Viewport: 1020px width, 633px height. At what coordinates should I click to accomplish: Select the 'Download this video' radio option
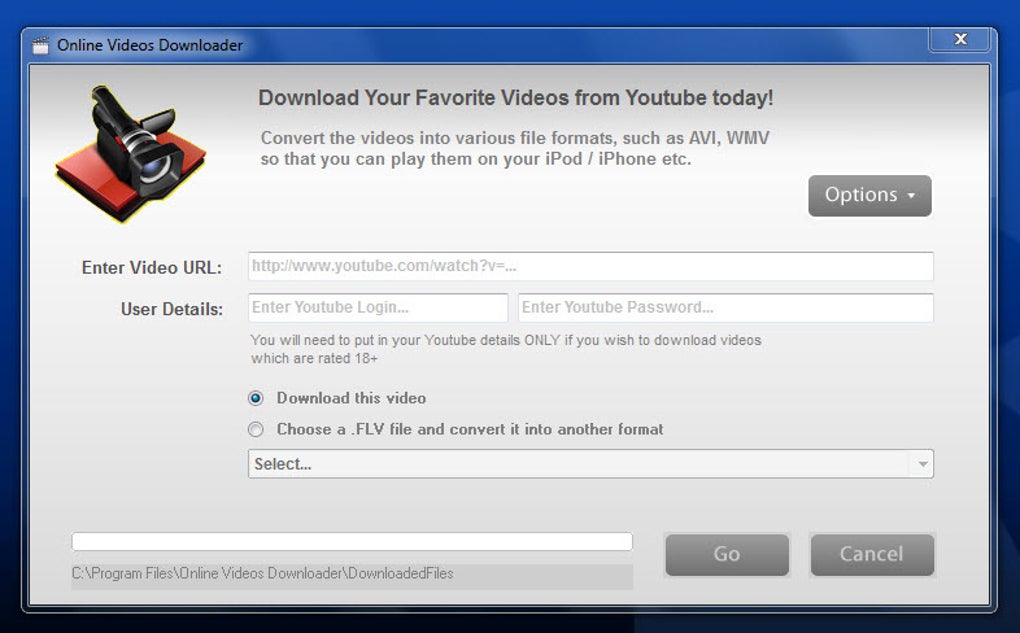[x=256, y=398]
